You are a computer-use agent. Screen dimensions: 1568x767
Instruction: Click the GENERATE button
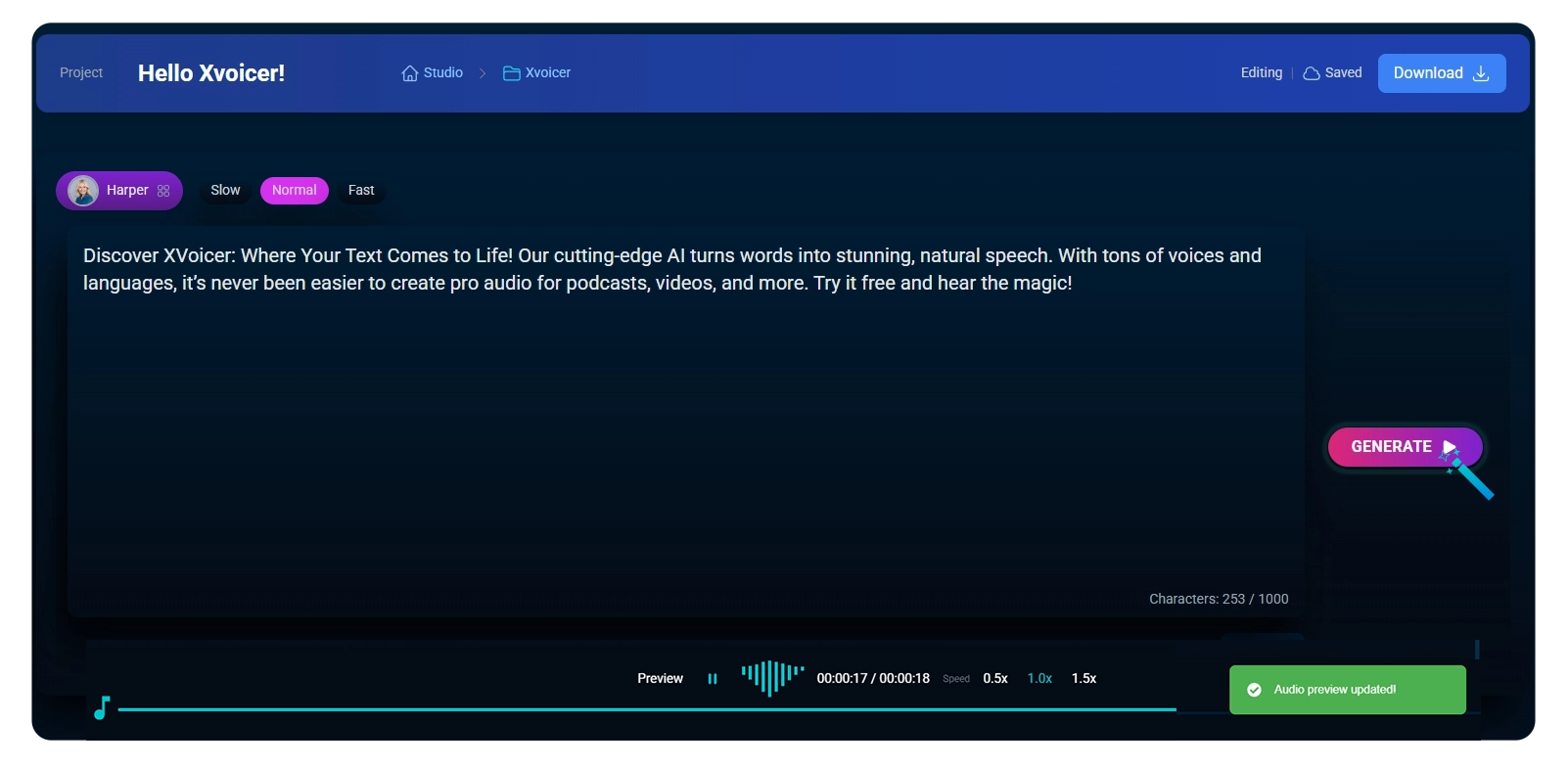coord(1405,447)
